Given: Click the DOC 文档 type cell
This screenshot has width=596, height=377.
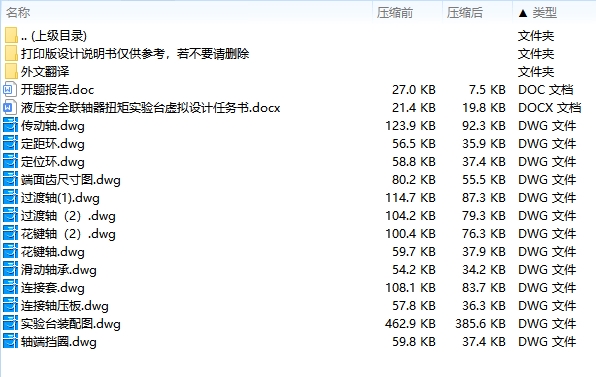Looking at the screenshot, I should click(545, 90).
